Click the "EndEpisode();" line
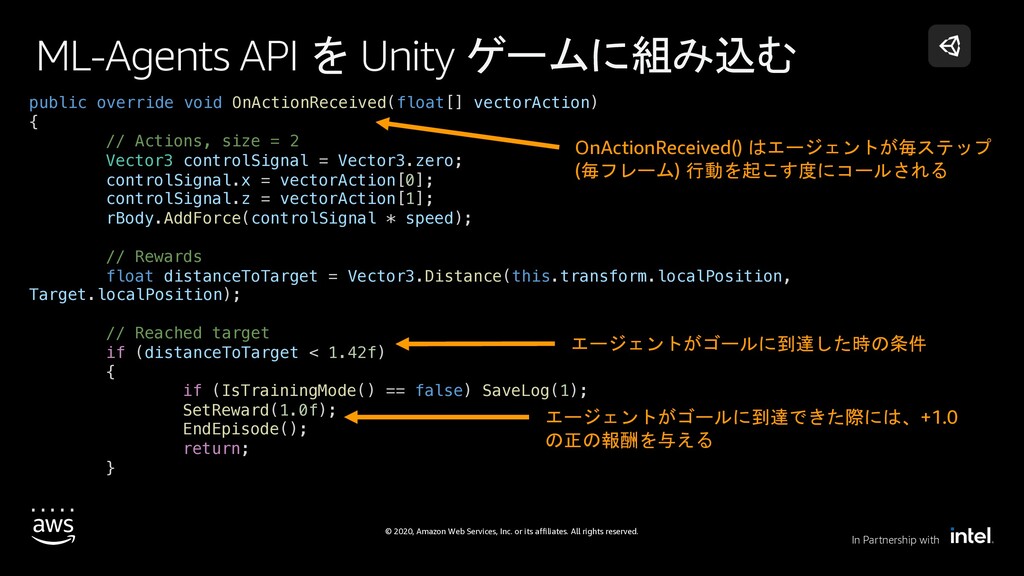 click(x=245, y=429)
